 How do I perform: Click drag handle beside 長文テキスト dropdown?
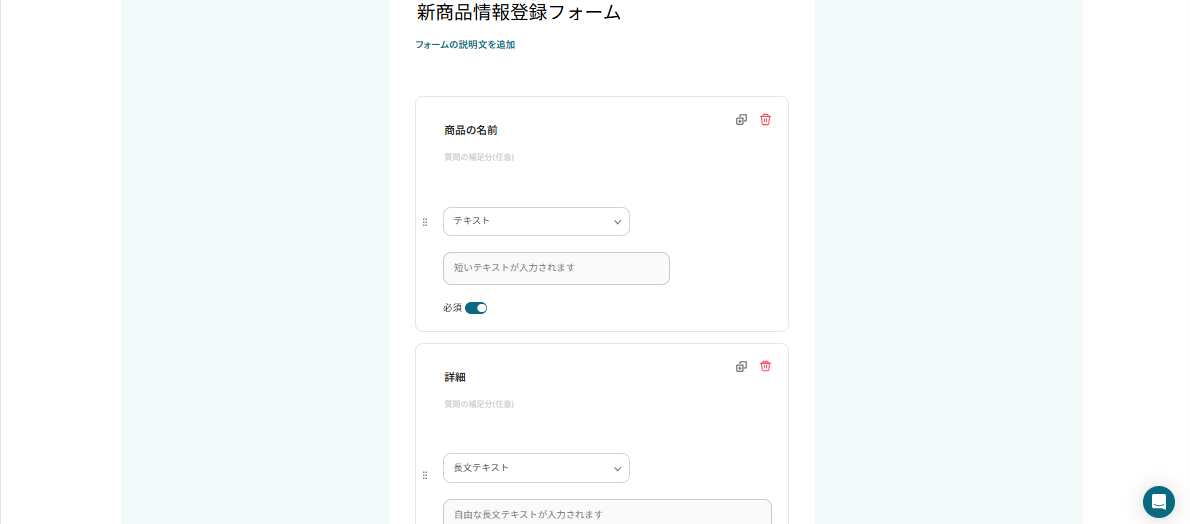click(x=425, y=475)
